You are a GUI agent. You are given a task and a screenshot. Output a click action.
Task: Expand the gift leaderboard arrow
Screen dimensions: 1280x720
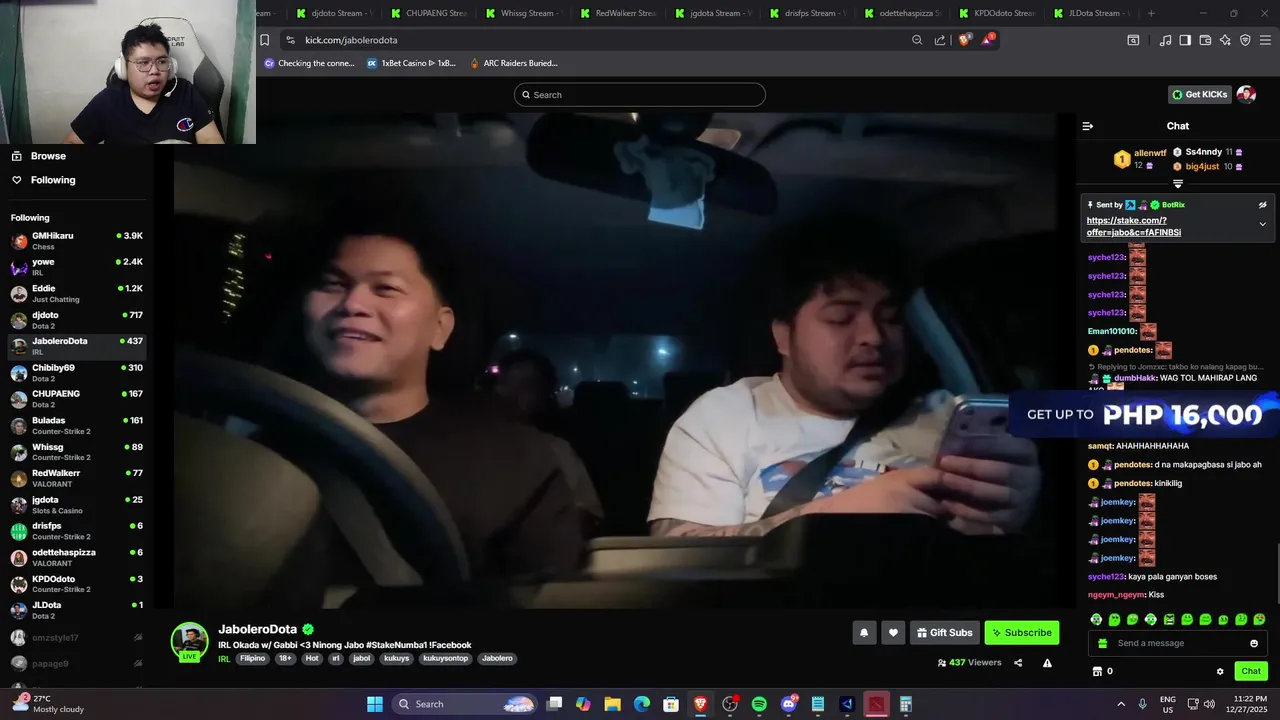(x=1177, y=184)
